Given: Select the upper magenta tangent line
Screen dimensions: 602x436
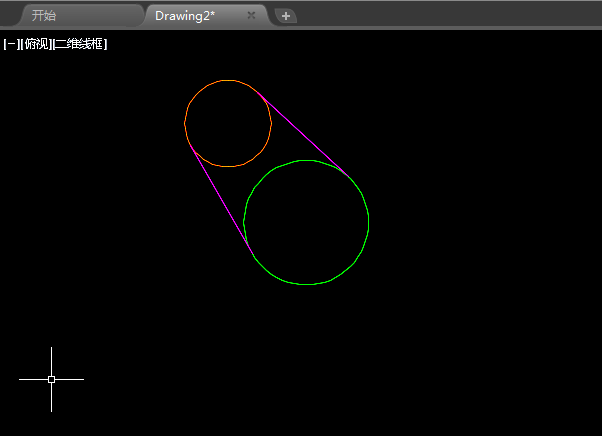Looking at the screenshot, I should [x=303, y=134].
